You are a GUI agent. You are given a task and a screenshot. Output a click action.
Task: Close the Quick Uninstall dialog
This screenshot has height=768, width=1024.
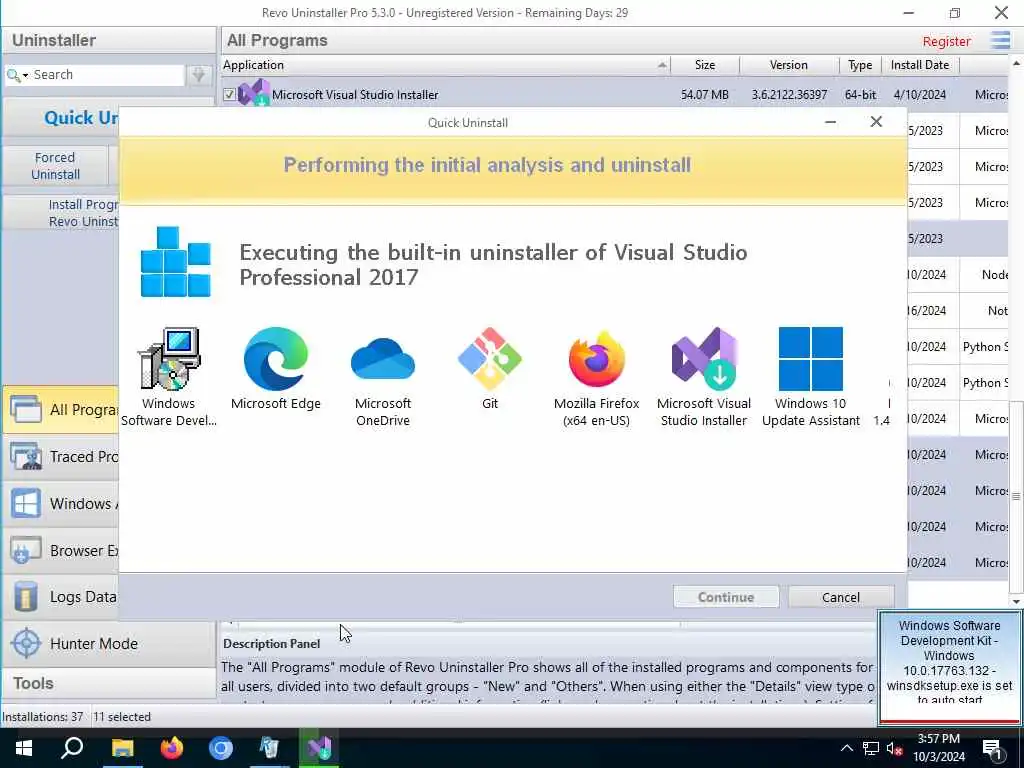click(876, 122)
